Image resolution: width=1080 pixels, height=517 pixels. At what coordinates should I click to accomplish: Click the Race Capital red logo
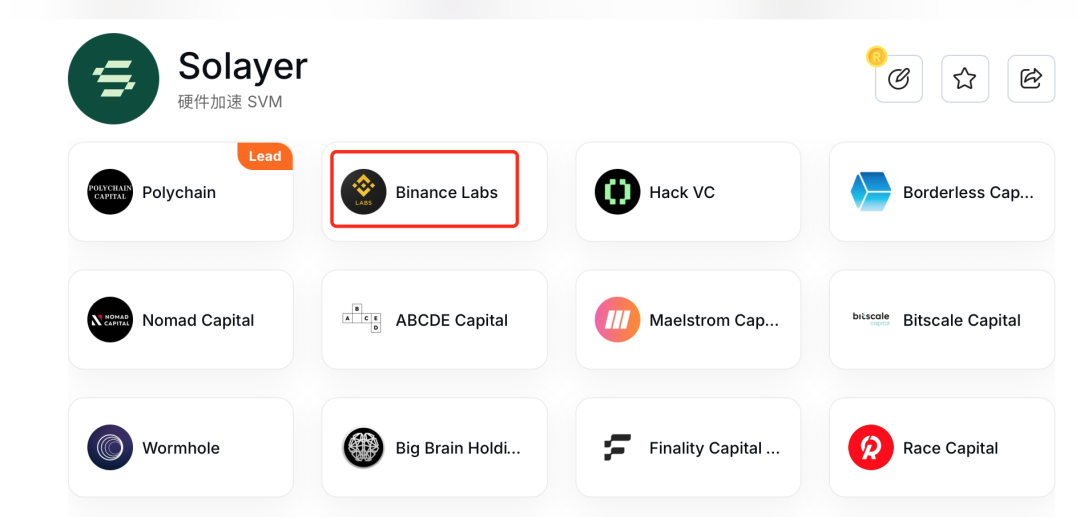871,448
